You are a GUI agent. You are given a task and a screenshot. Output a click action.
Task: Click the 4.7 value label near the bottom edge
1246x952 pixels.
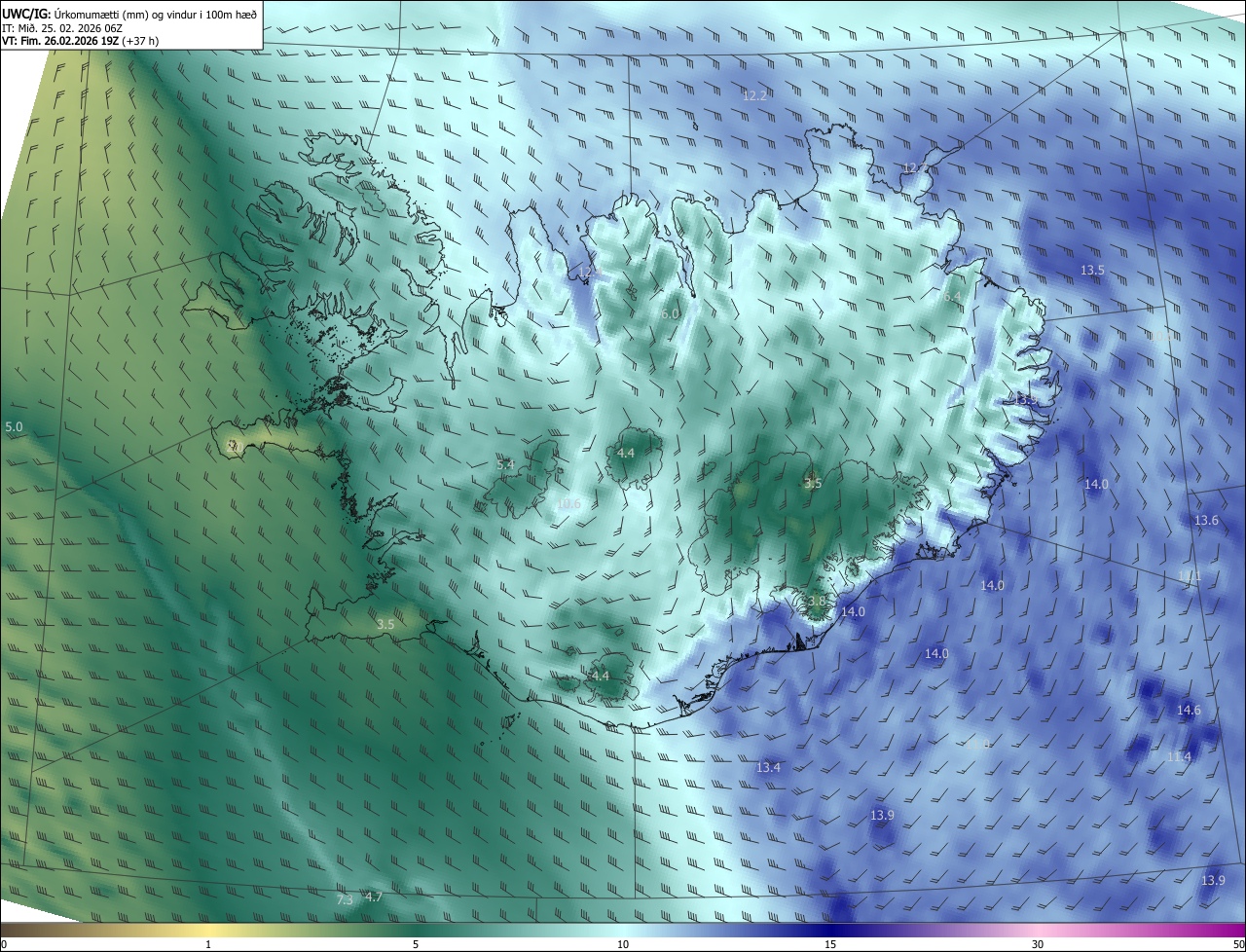pos(374,897)
